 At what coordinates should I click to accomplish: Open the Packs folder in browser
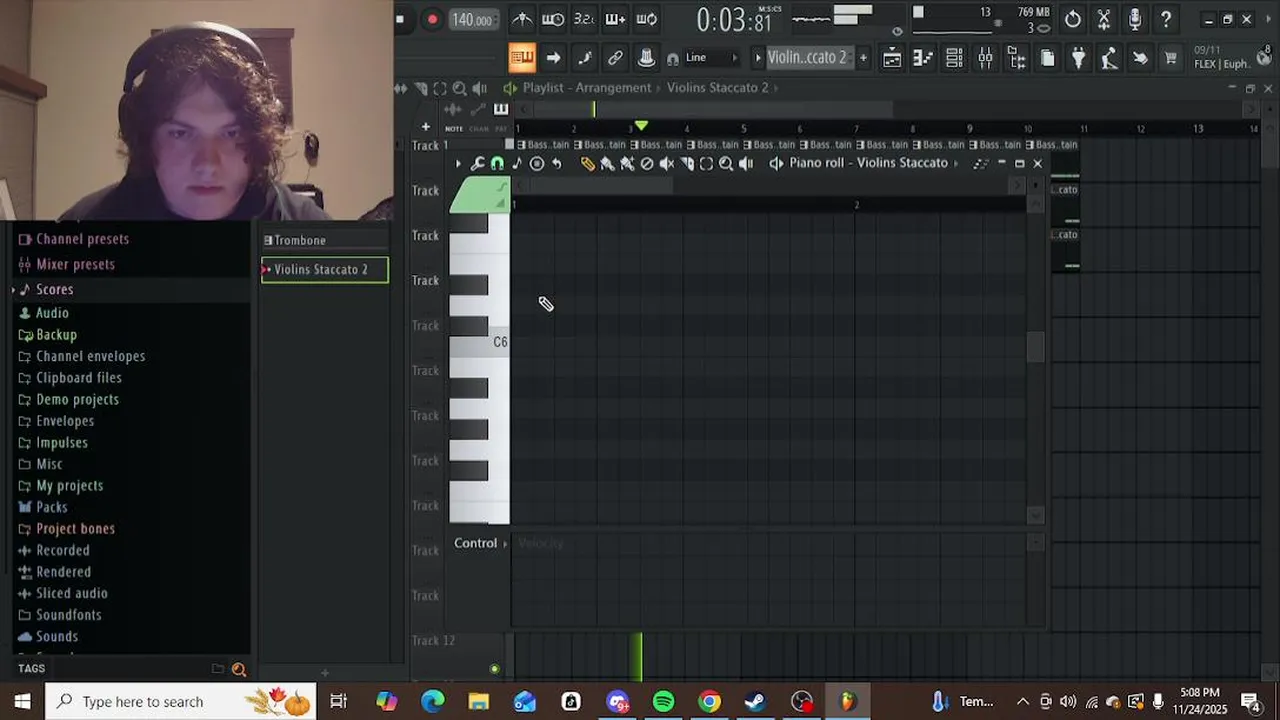pyautogui.click(x=51, y=507)
